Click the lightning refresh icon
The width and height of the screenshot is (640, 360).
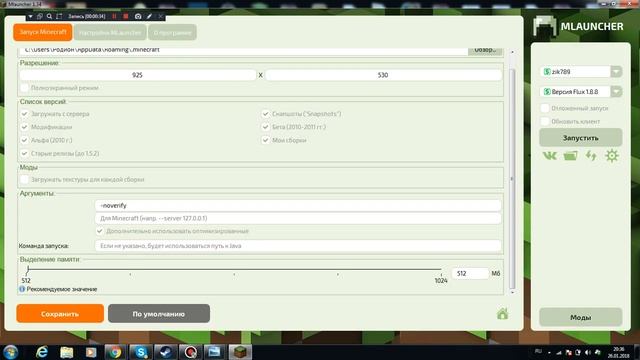coord(591,156)
